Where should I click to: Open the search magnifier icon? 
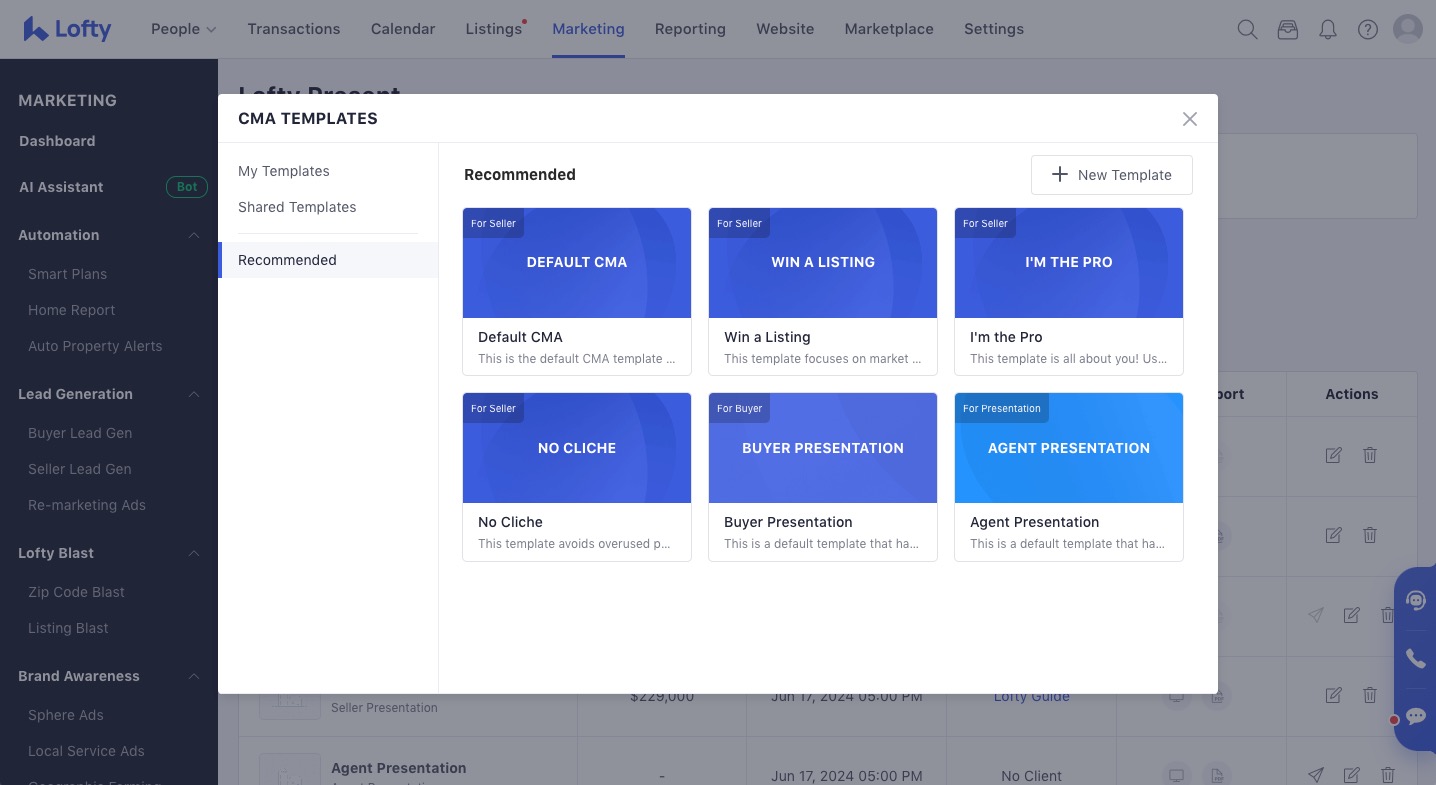(x=1247, y=30)
